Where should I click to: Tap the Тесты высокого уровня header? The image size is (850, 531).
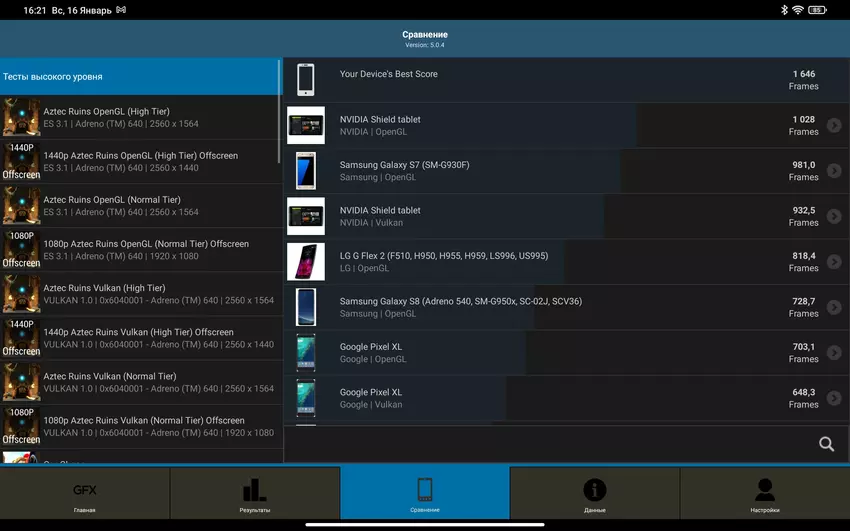pos(140,77)
